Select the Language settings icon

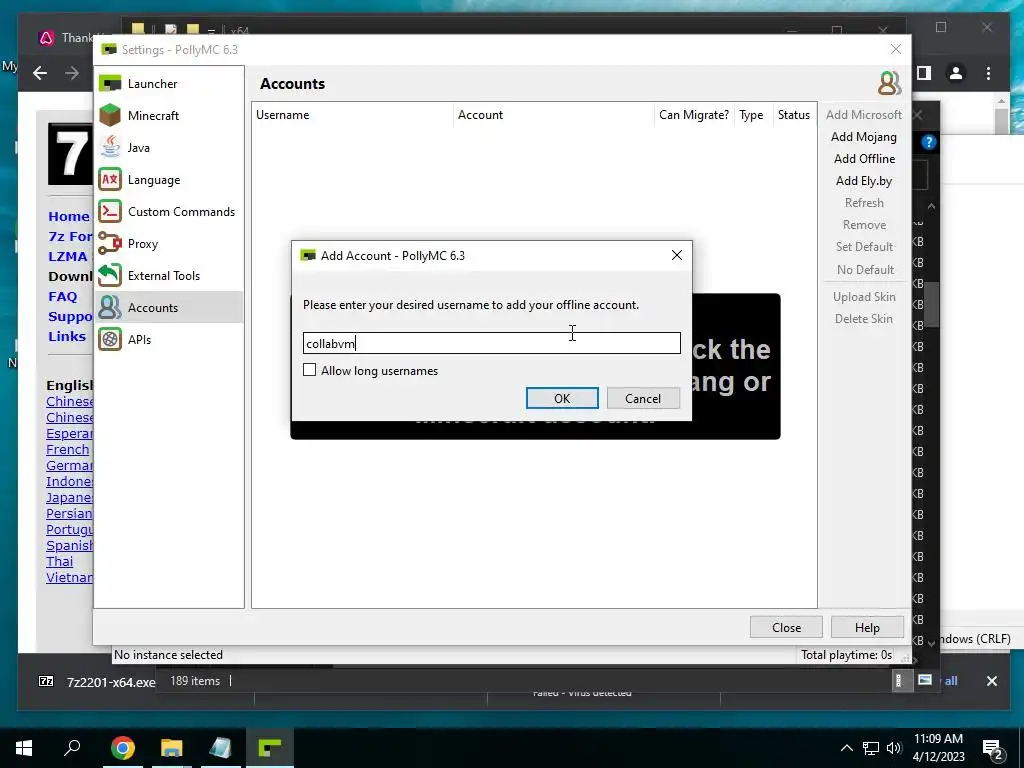(x=110, y=180)
